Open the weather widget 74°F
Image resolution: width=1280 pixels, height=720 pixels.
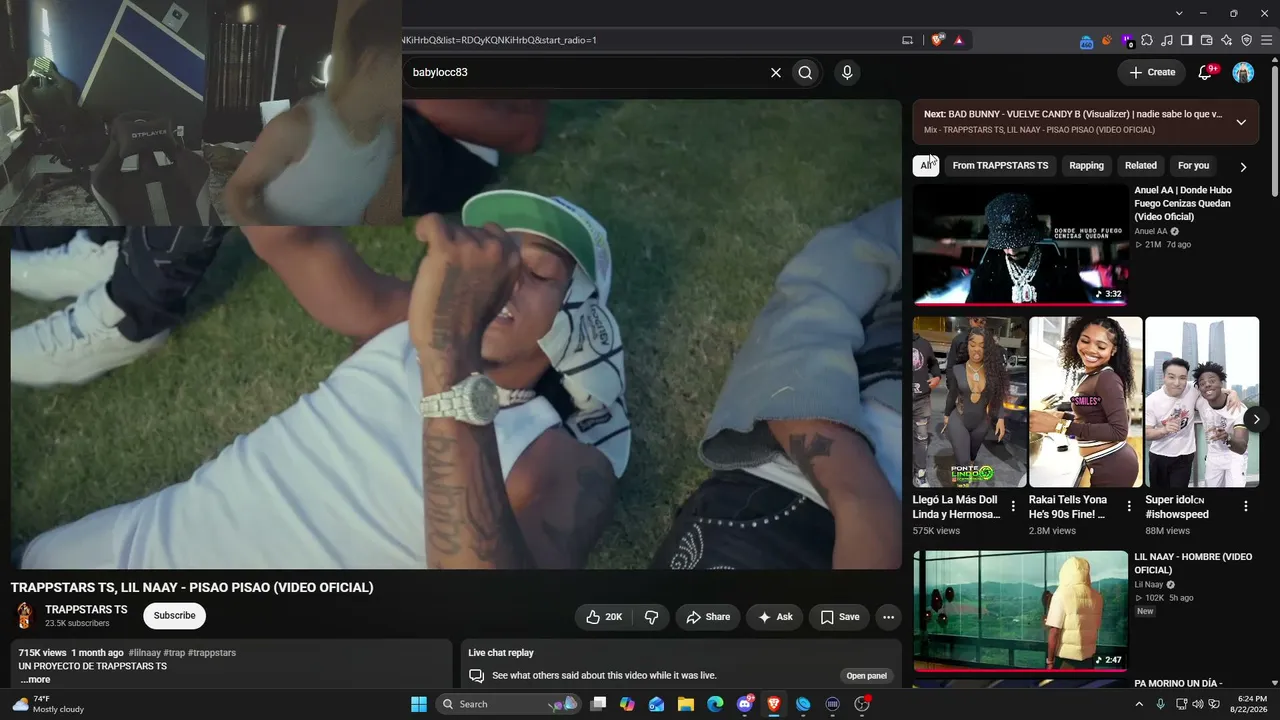48,704
